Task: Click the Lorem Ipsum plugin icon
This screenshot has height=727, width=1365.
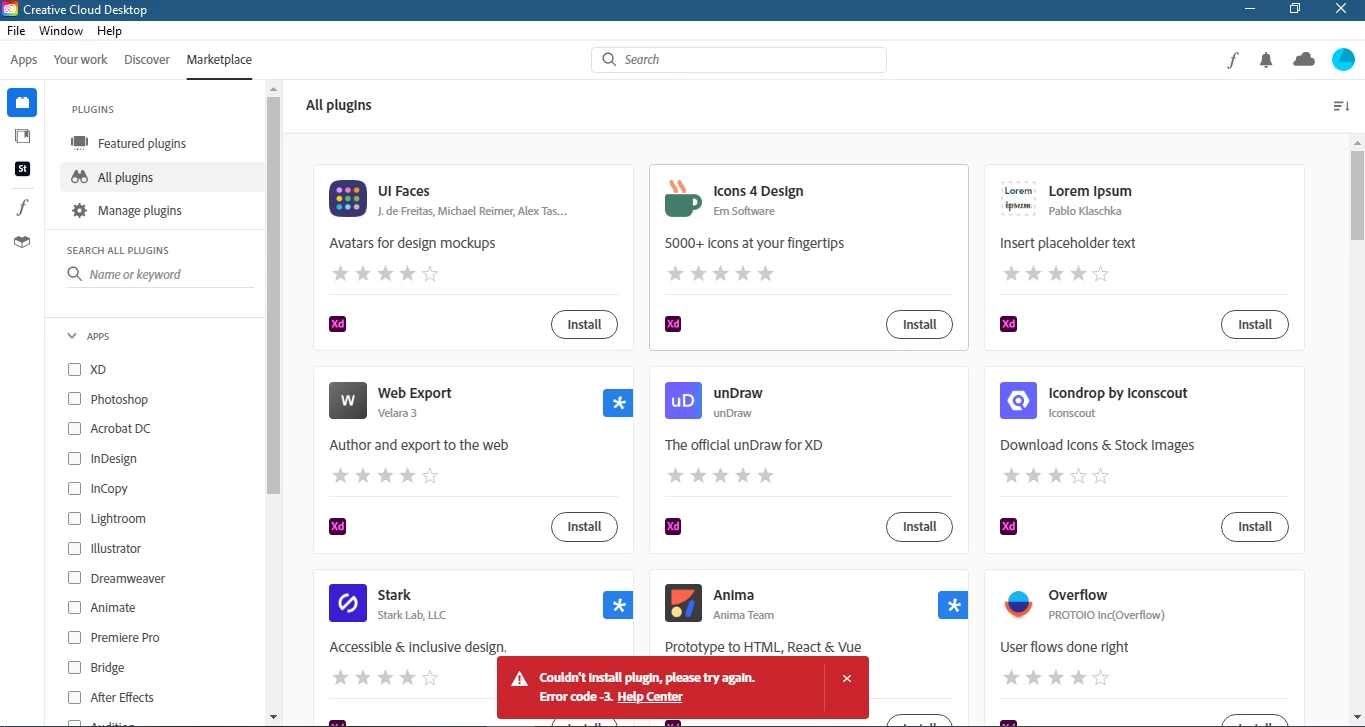Action: [x=1018, y=199]
